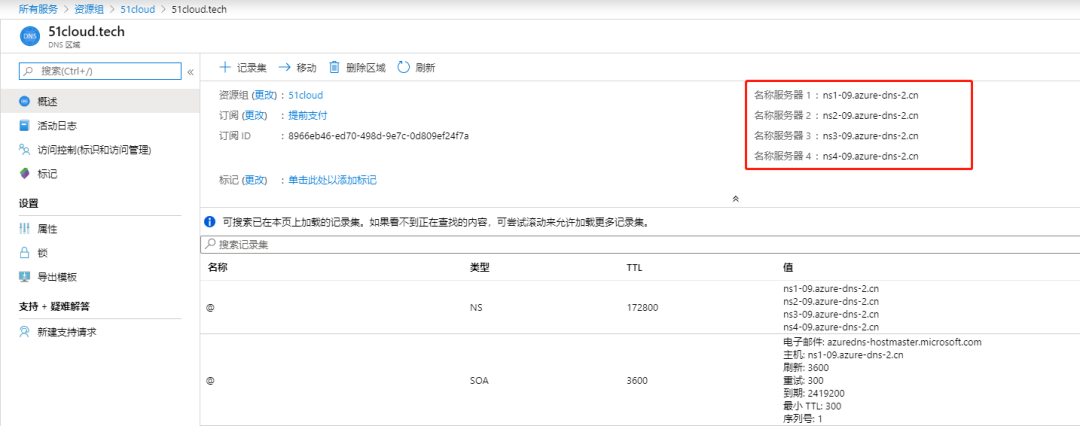Click the 到期: 2419200 value
The width and height of the screenshot is (1080, 426).
coord(814,394)
